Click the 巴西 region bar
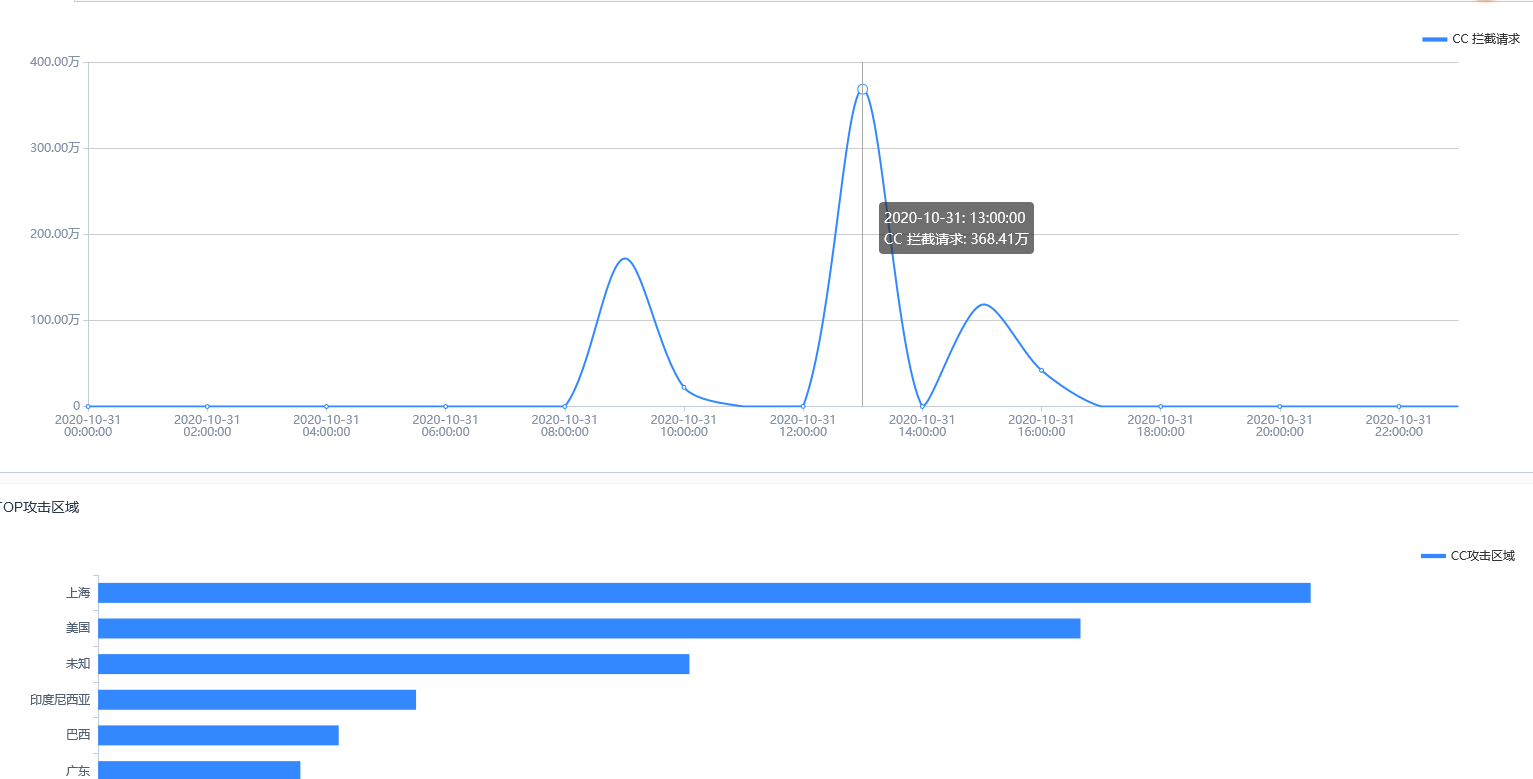The height and width of the screenshot is (779, 1533). (x=218, y=735)
